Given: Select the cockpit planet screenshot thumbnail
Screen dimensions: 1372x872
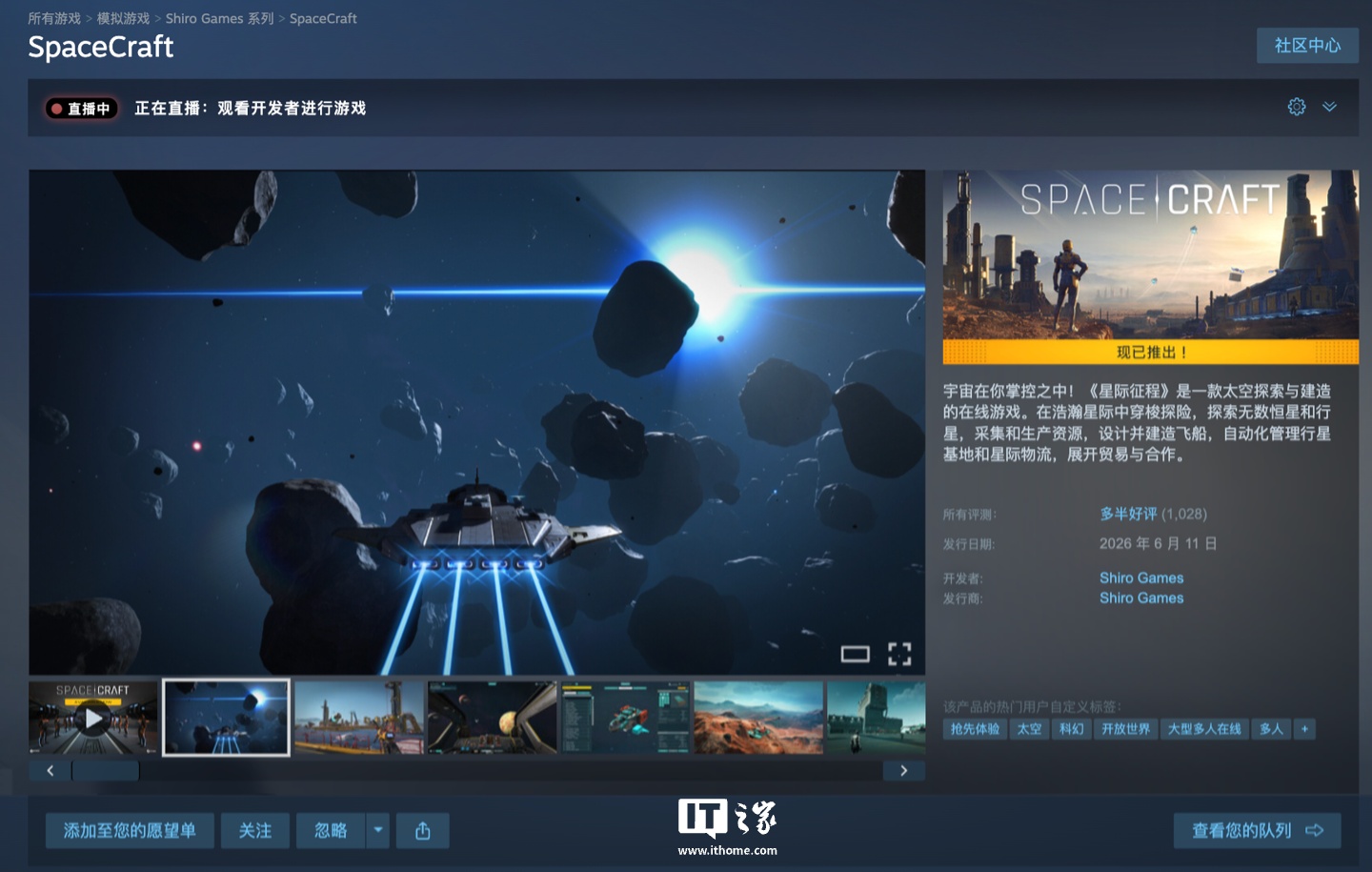Looking at the screenshot, I should 493,718.
